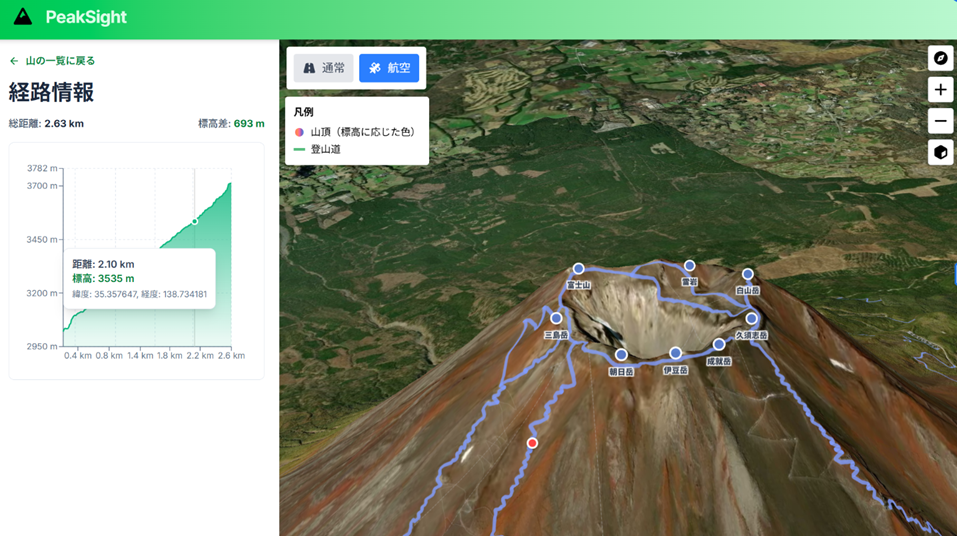
Task: Zoom in with the plus button
Action: [x=940, y=90]
